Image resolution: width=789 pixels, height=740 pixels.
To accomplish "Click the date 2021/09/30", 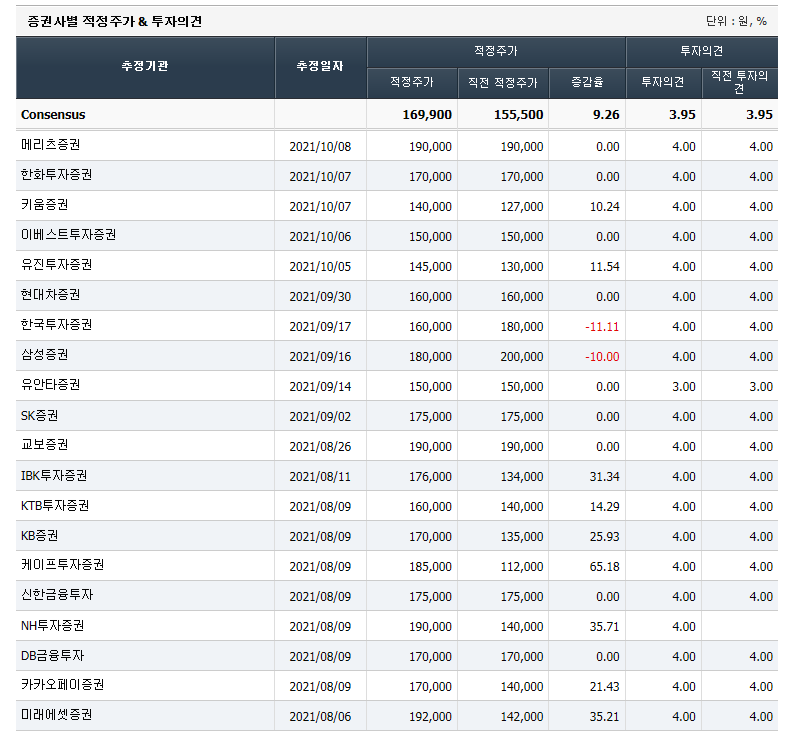I will (320, 297).
